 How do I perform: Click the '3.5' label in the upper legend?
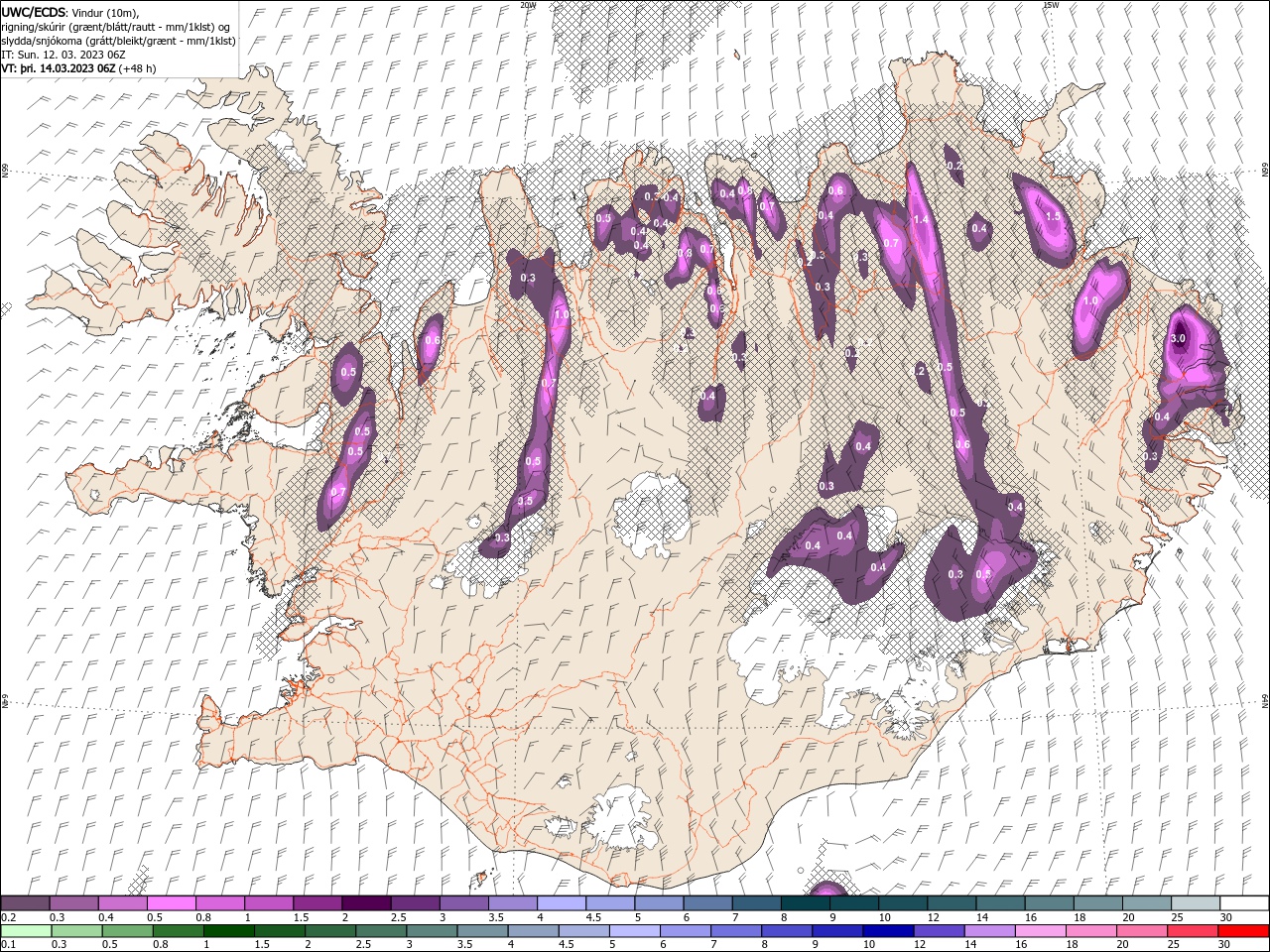point(495,917)
